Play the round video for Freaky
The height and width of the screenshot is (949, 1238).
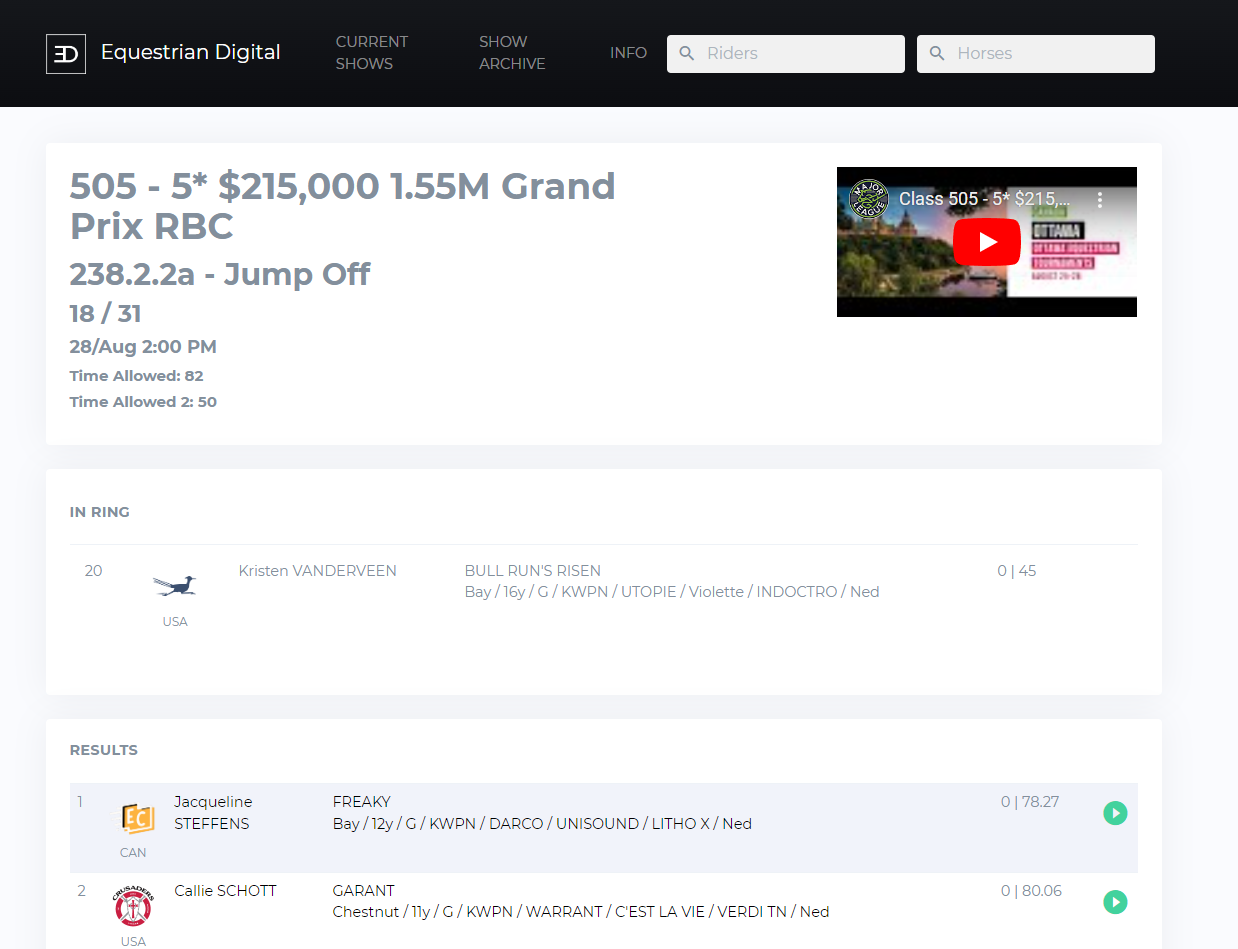[1115, 813]
